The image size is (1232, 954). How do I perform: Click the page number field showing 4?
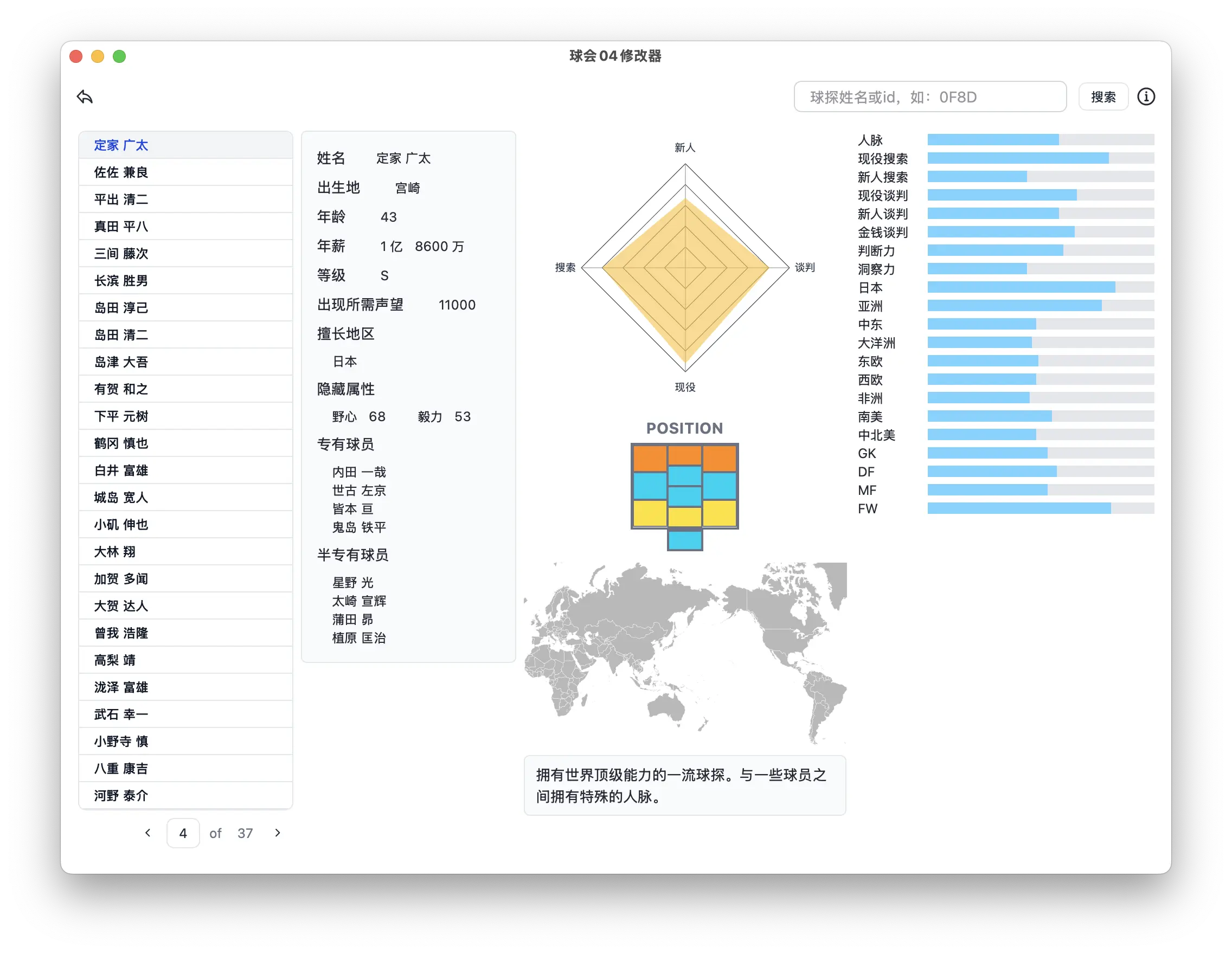pyautogui.click(x=183, y=833)
